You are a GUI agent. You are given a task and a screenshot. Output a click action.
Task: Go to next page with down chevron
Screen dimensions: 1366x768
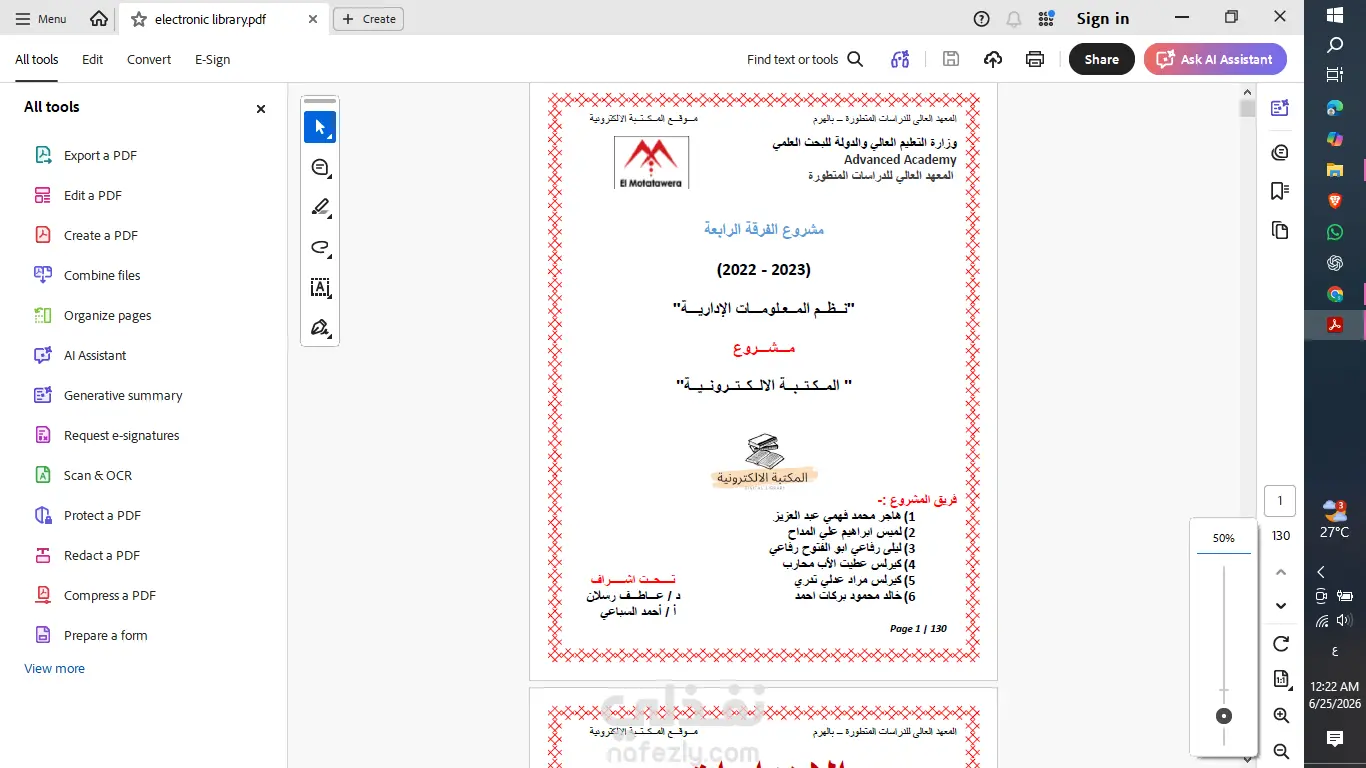point(1281,606)
